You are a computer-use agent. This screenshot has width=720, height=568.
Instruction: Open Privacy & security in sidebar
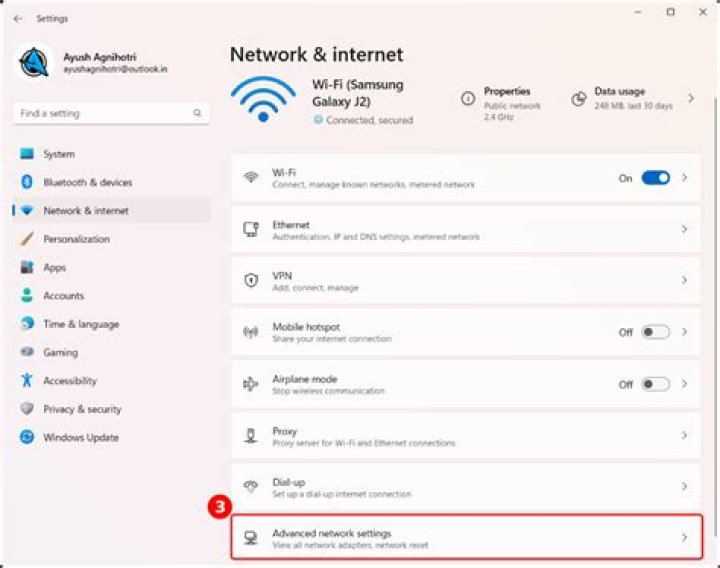click(x=82, y=409)
